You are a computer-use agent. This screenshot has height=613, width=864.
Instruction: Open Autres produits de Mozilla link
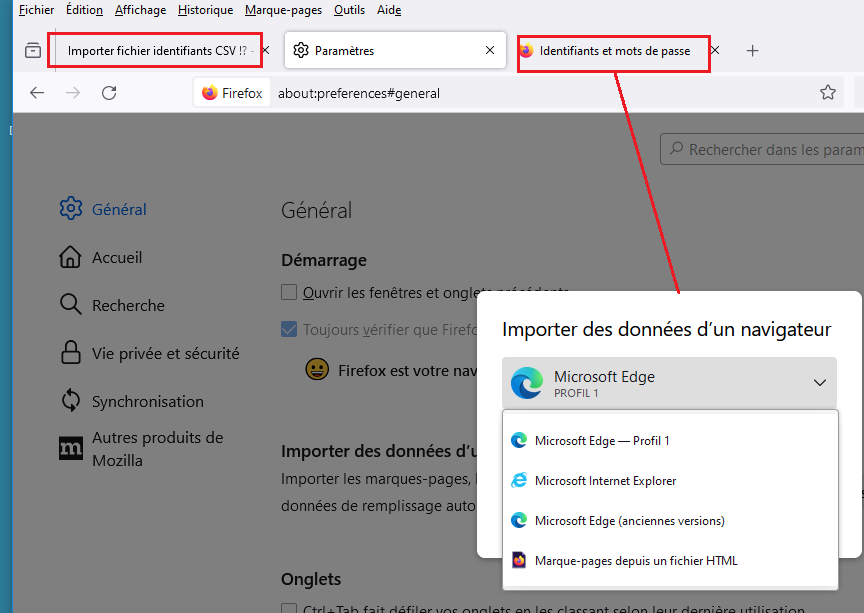(142, 449)
